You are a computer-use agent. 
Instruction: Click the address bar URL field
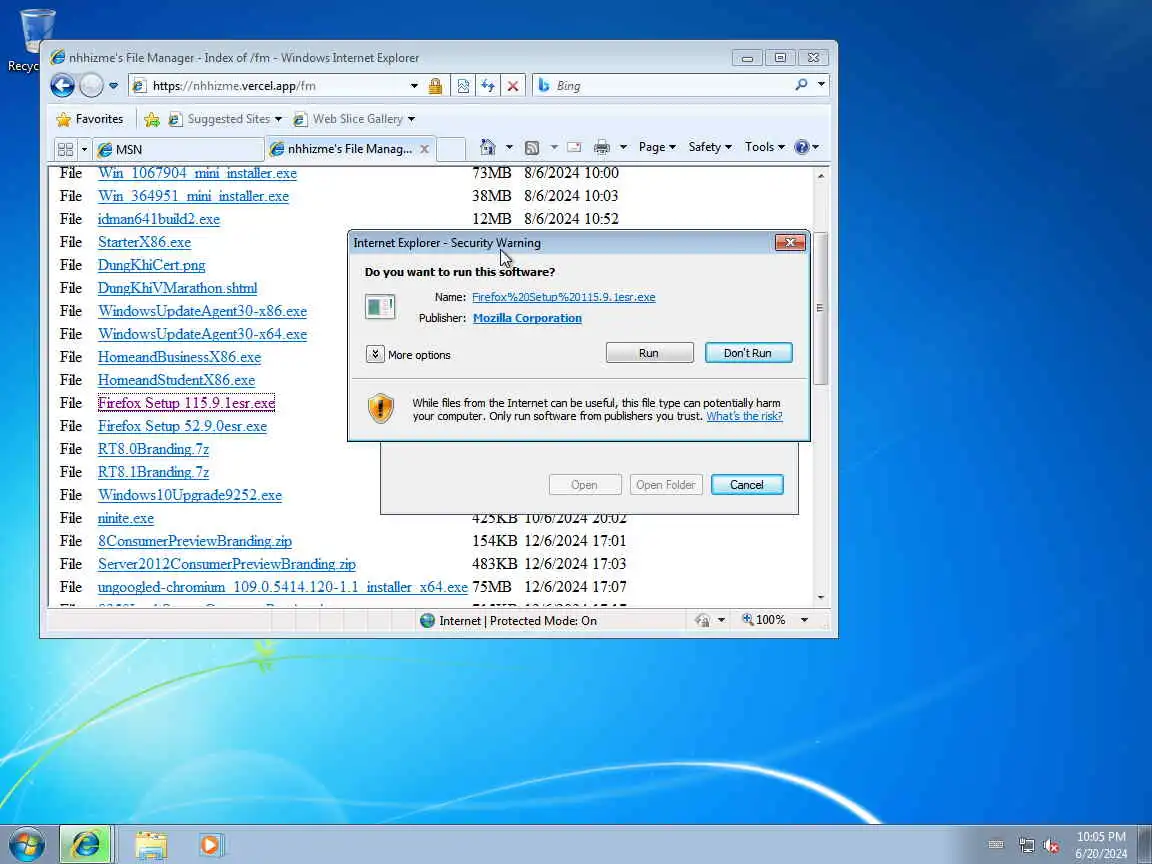pyautogui.click(x=269, y=86)
